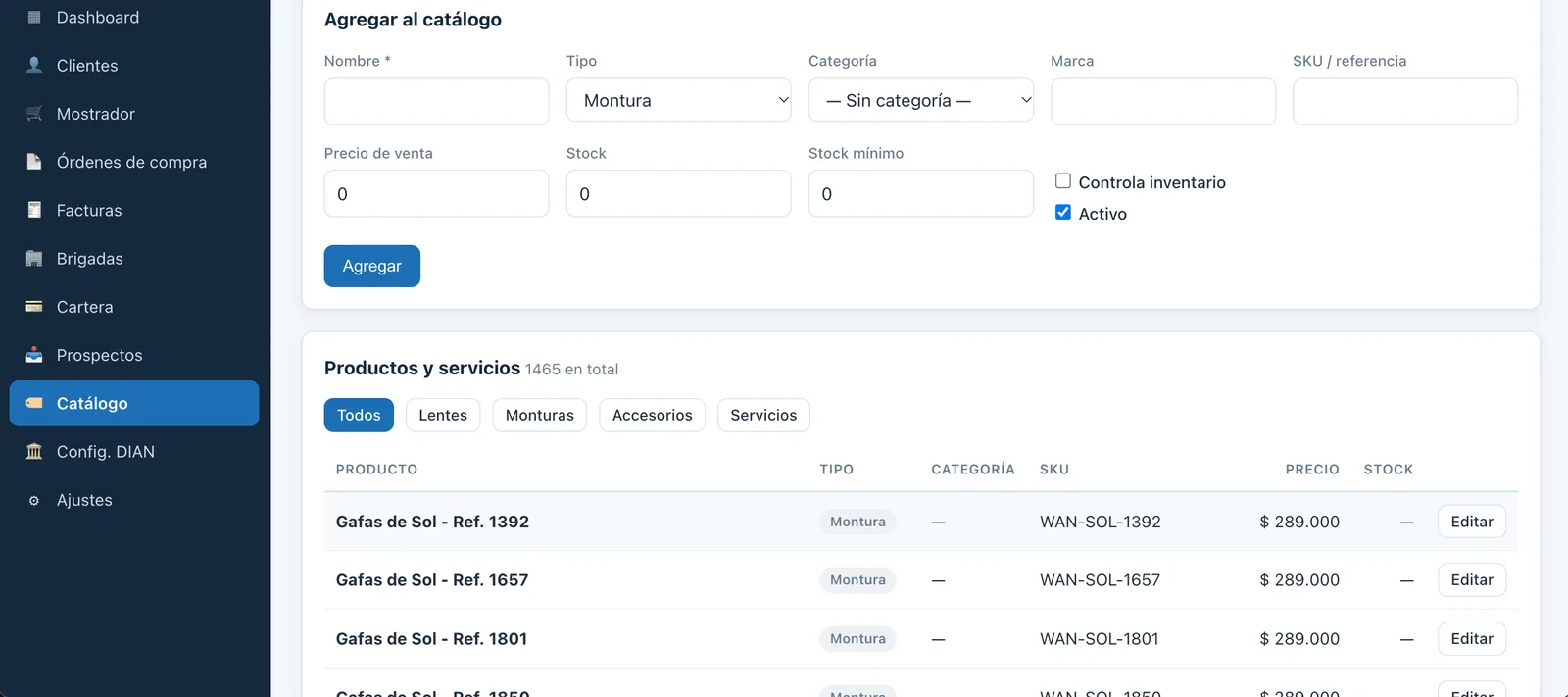The width and height of the screenshot is (1568, 697).
Task: Click the Órdenes de compra document icon
Action: 34,162
